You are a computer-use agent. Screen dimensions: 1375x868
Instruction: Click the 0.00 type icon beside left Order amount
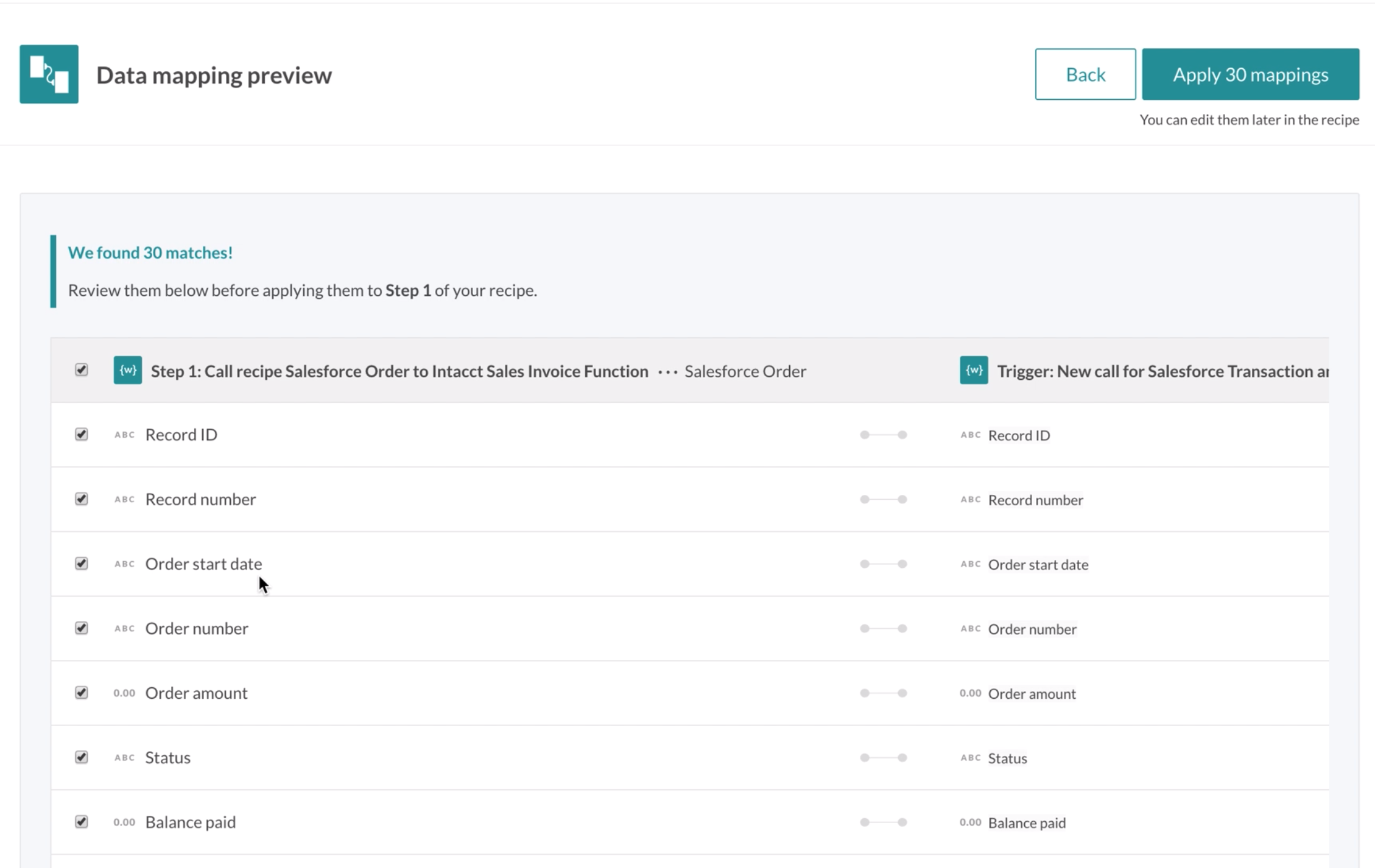(124, 693)
